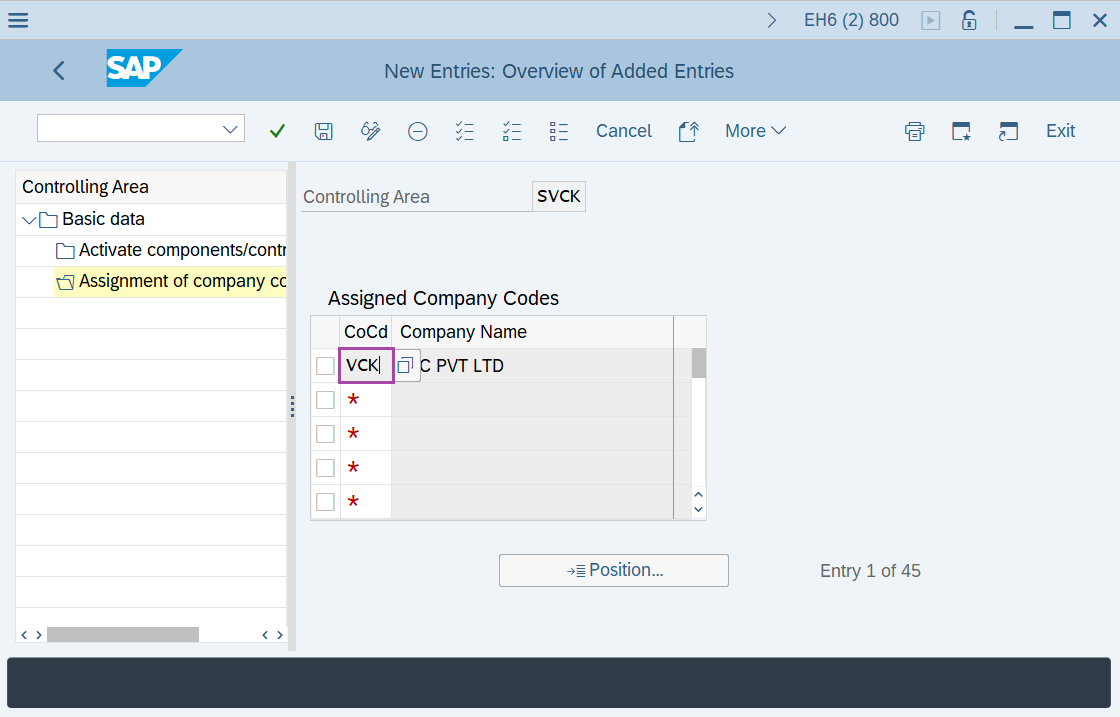Click the Print icon in toolbar
The width and height of the screenshot is (1120, 717).
914,131
